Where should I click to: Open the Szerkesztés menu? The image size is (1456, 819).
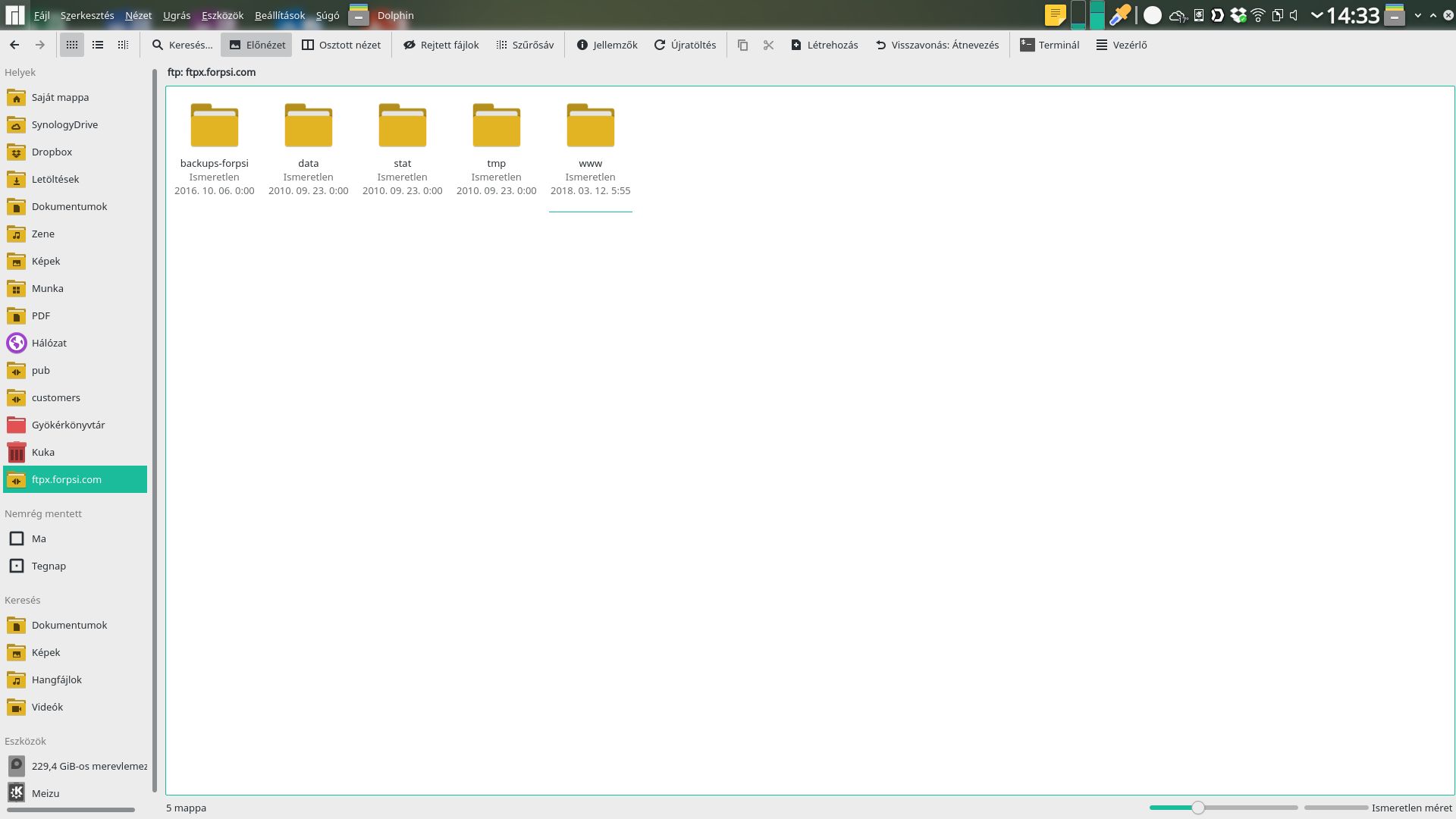point(87,15)
